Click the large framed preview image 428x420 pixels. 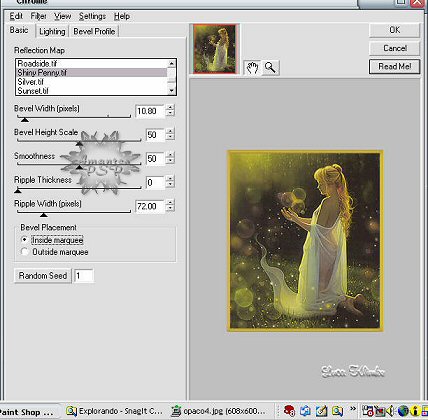pyautogui.click(x=305, y=241)
